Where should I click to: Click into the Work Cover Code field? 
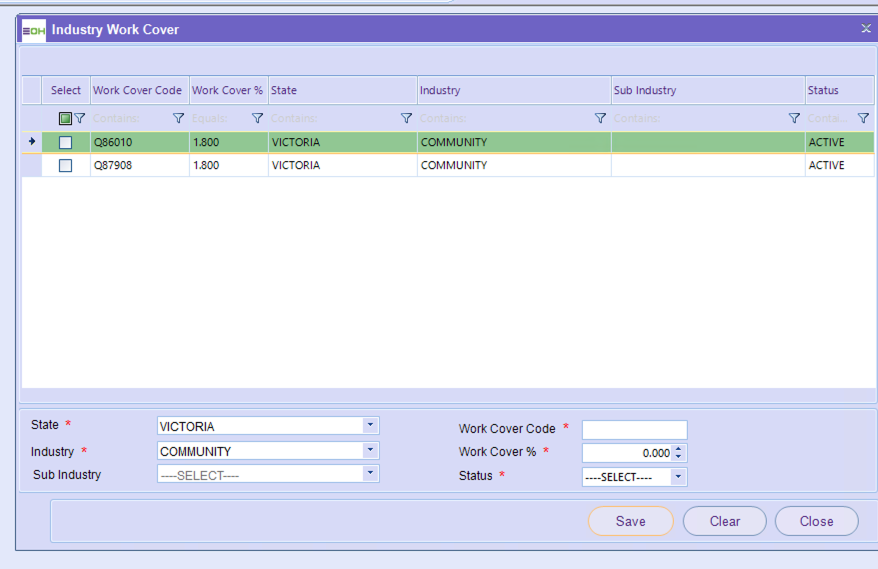[x=634, y=430]
